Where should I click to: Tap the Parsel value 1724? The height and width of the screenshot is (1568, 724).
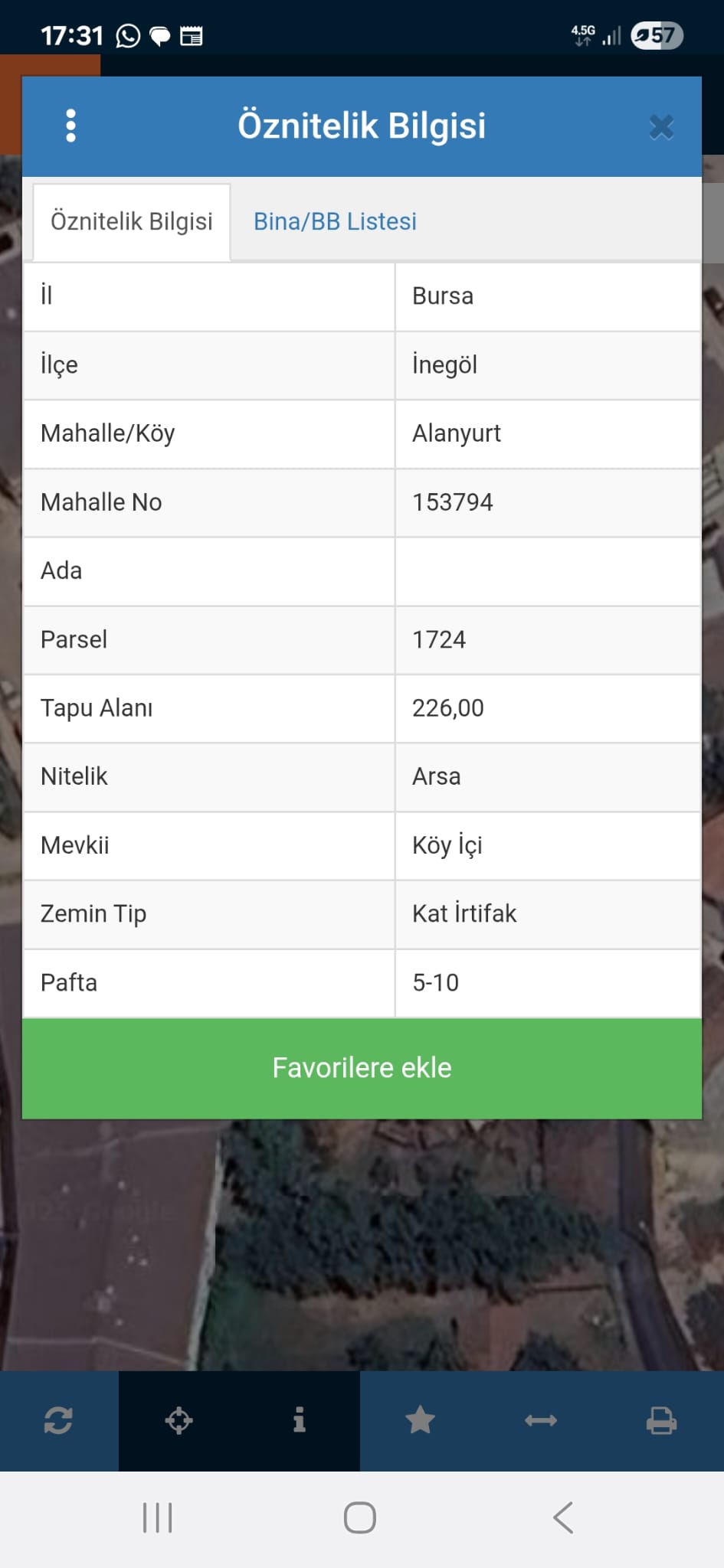[x=439, y=639]
